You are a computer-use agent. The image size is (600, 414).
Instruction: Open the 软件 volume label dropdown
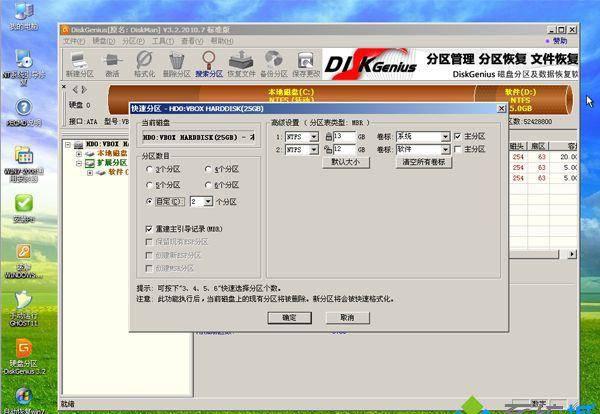445,150
